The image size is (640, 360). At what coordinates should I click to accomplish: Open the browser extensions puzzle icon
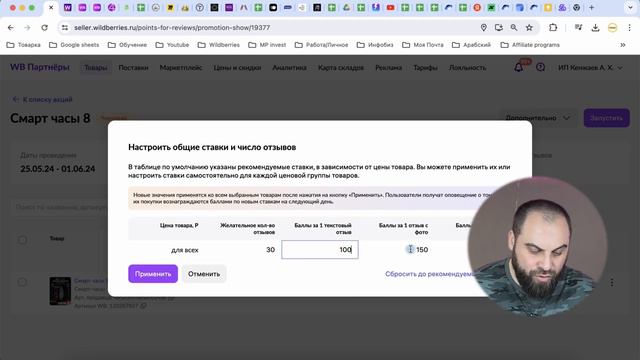click(x=553, y=28)
